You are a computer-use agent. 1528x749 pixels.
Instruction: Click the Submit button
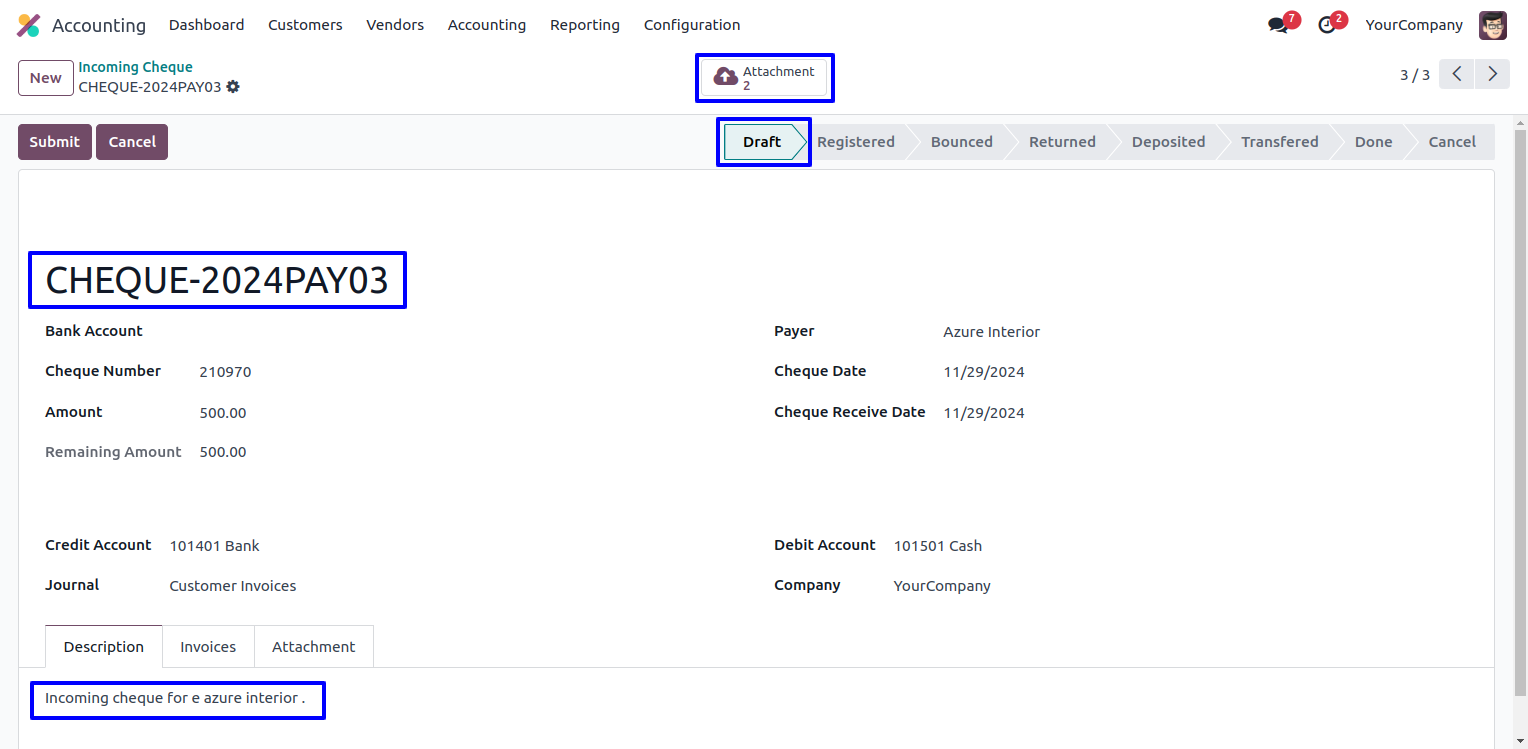click(x=54, y=142)
